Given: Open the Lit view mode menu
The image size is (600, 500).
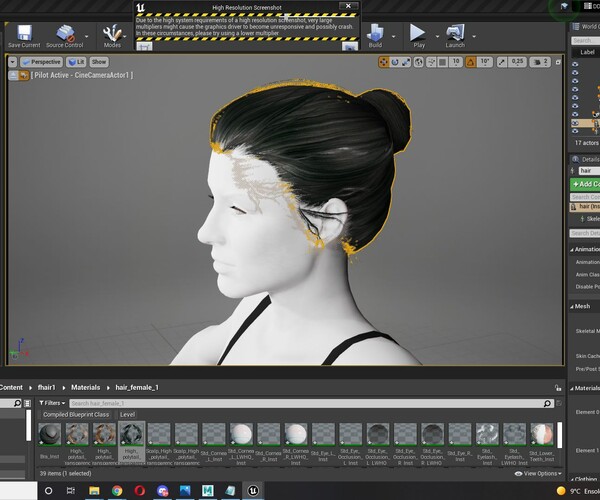Looking at the screenshot, I should 76,62.
